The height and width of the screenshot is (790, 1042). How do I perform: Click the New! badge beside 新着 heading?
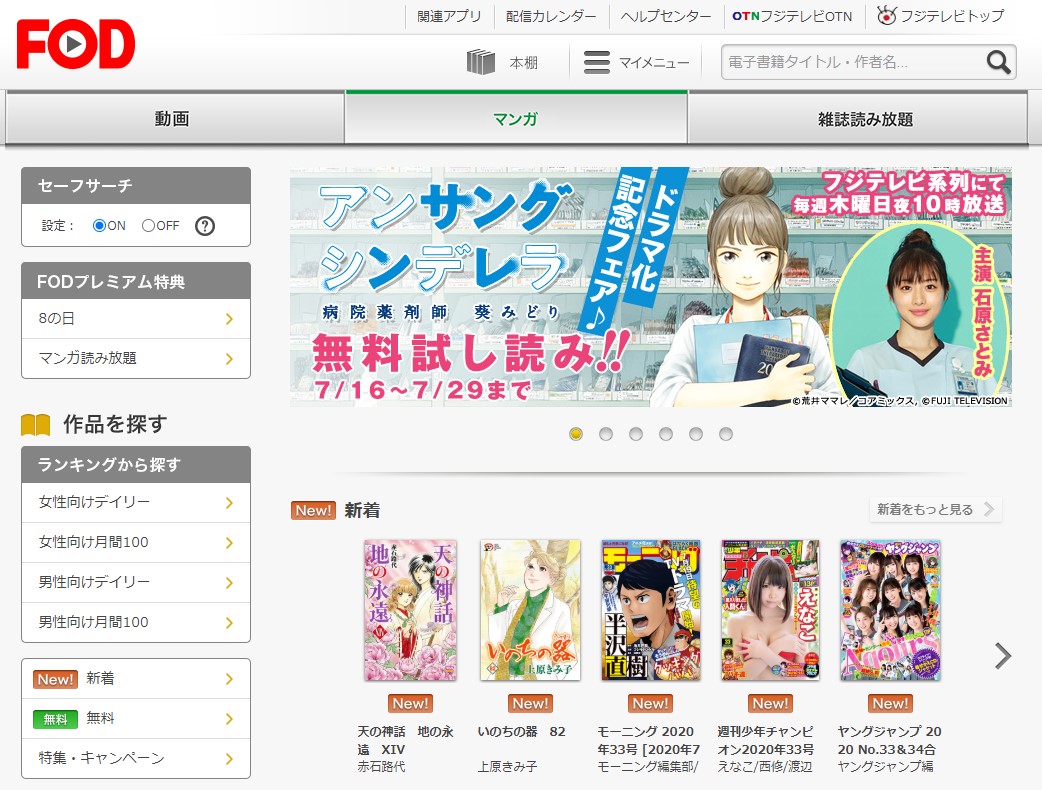click(x=313, y=510)
